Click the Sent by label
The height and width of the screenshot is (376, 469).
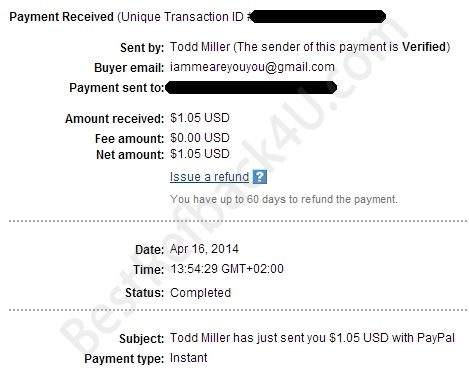click(x=142, y=48)
